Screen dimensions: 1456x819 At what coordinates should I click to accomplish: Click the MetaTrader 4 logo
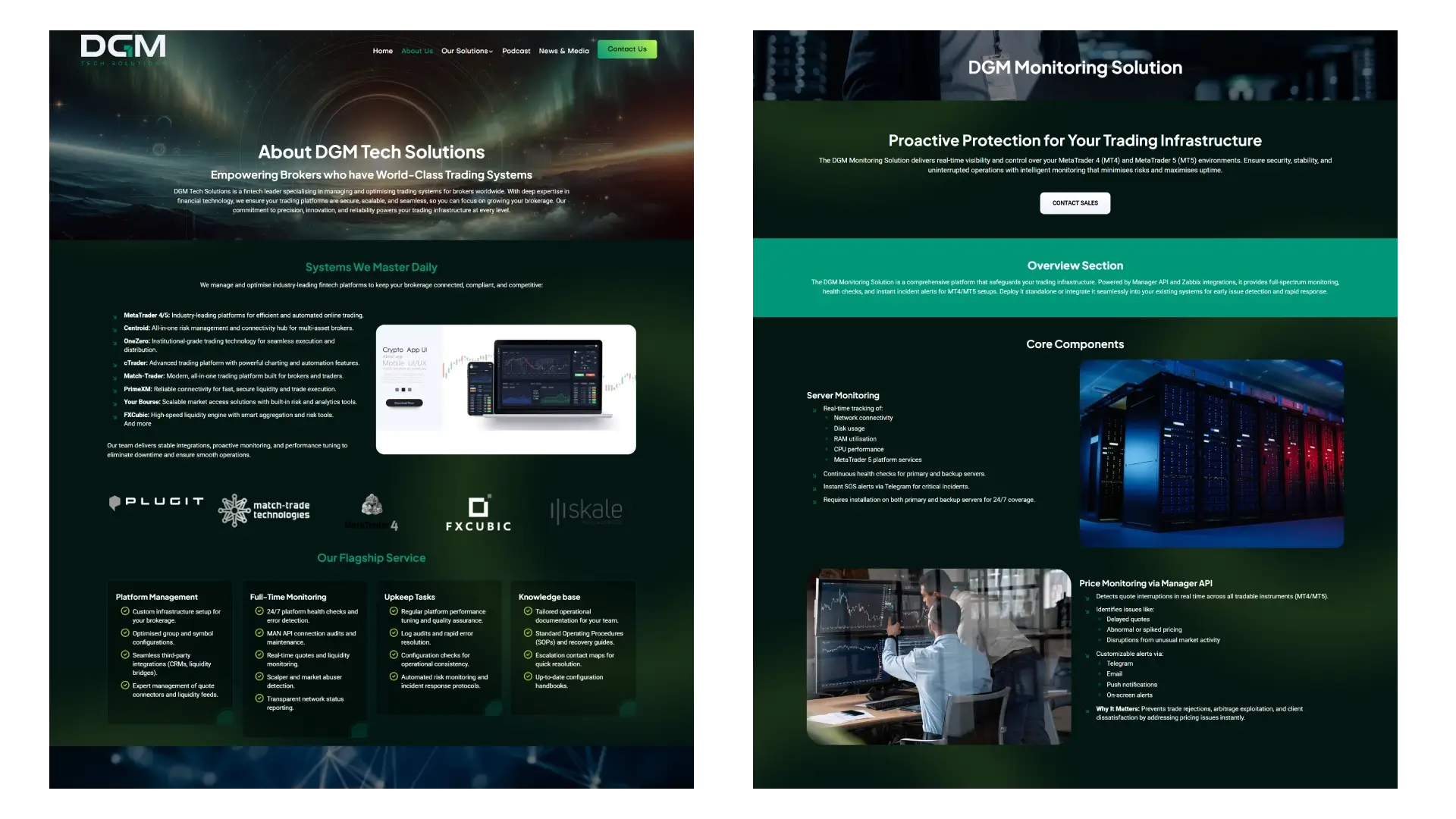point(372,513)
